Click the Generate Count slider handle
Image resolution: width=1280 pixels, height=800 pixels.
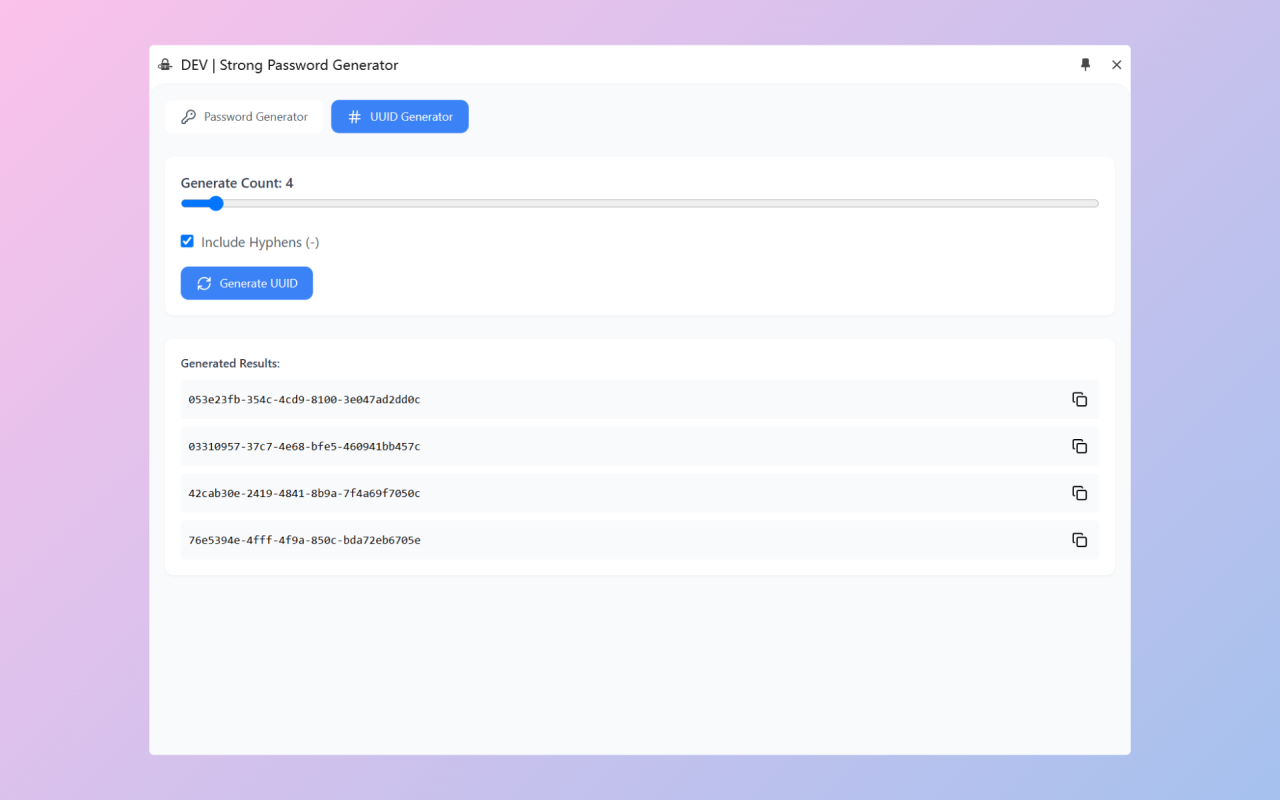pyautogui.click(x=216, y=203)
